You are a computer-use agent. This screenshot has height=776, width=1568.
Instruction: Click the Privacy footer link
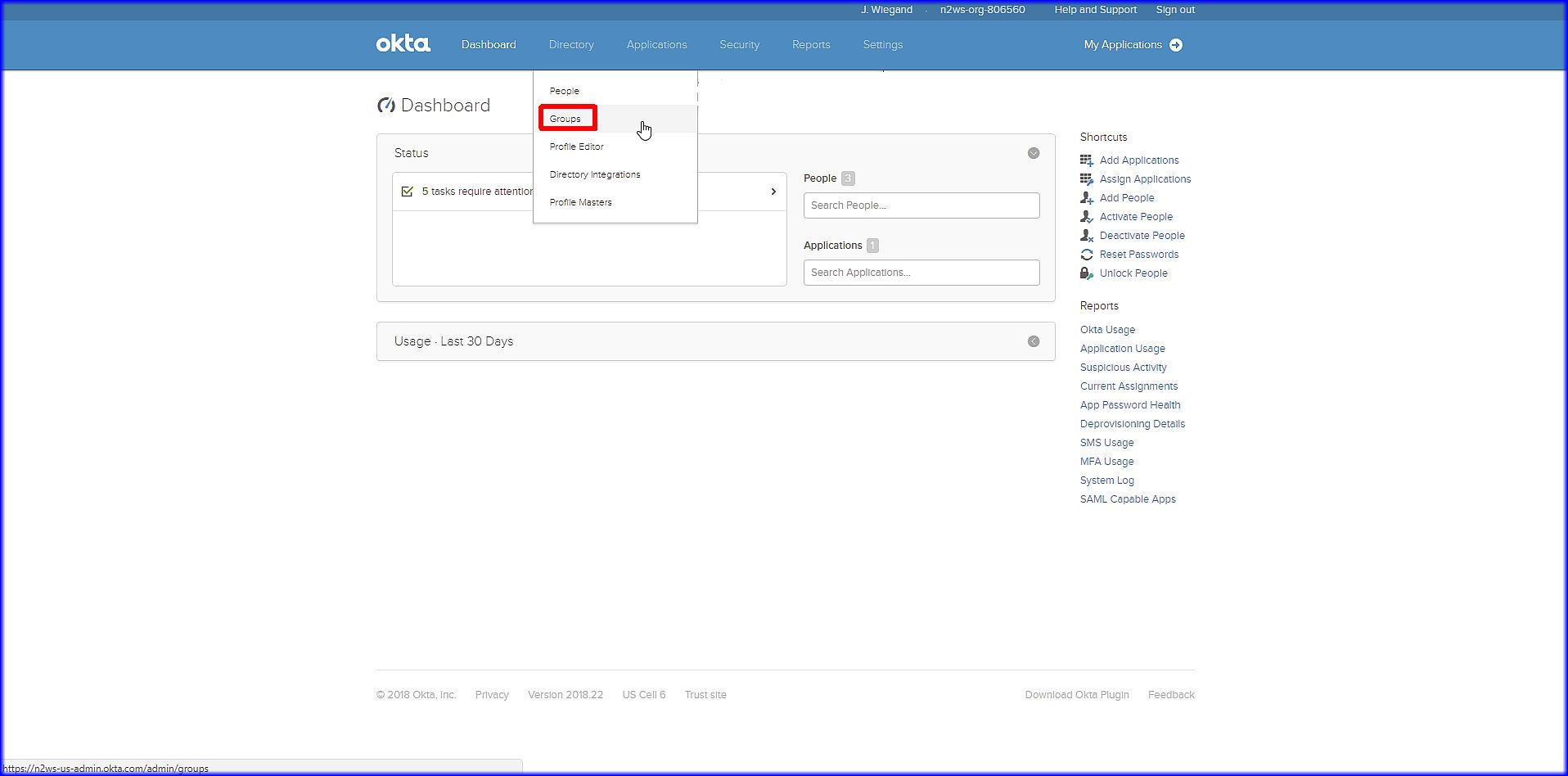click(x=492, y=695)
